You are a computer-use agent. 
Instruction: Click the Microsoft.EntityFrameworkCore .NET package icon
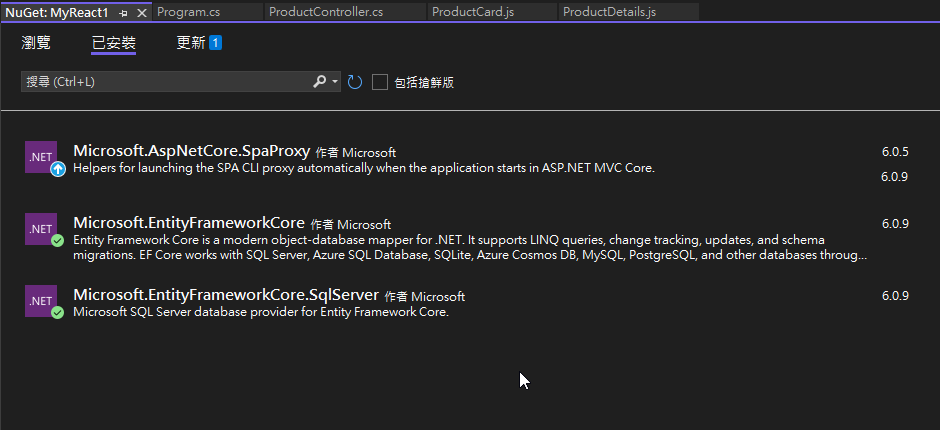click(41, 228)
